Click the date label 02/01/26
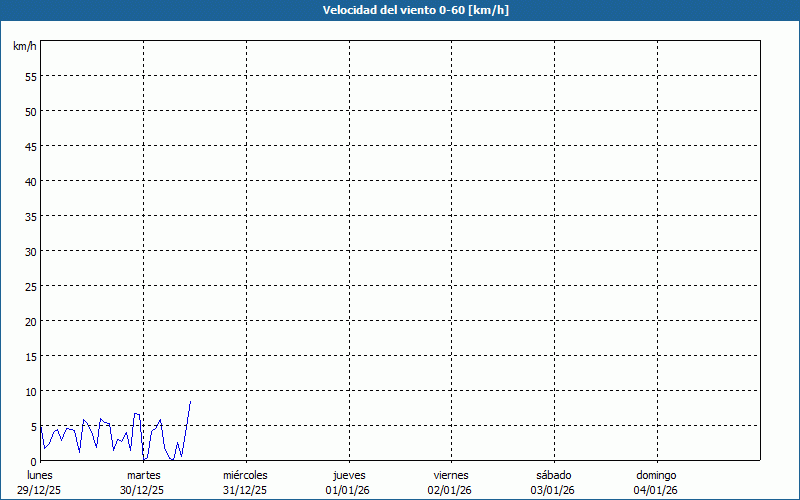The width and height of the screenshot is (800, 500). 450,490
